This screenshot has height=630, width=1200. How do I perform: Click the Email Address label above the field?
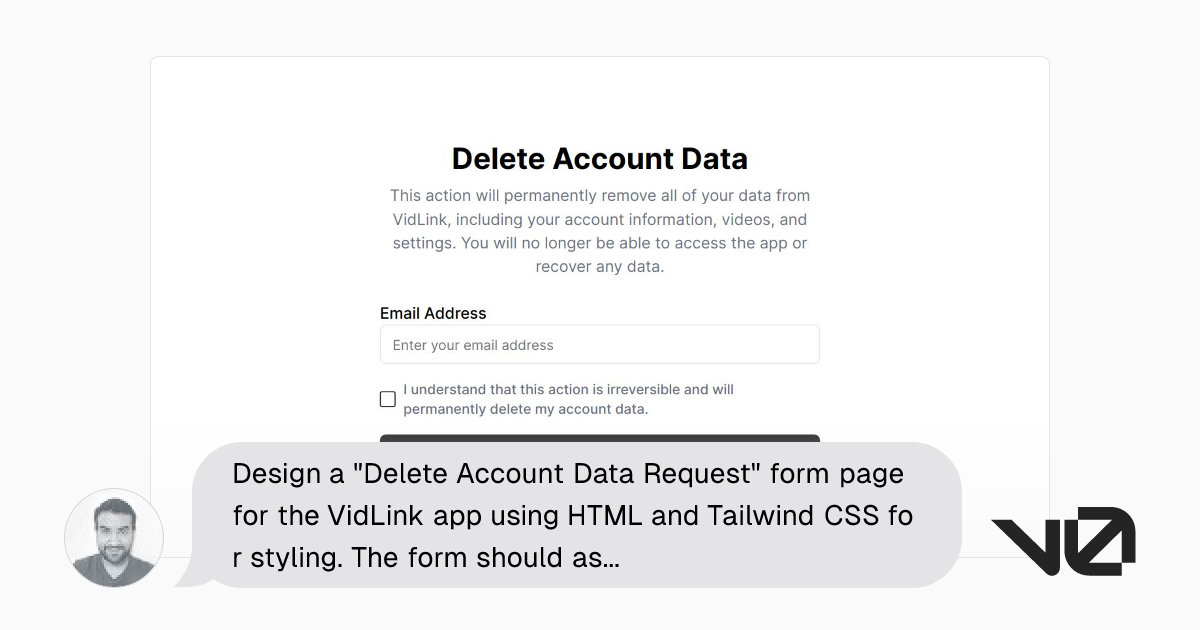click(x=432, y=313)
